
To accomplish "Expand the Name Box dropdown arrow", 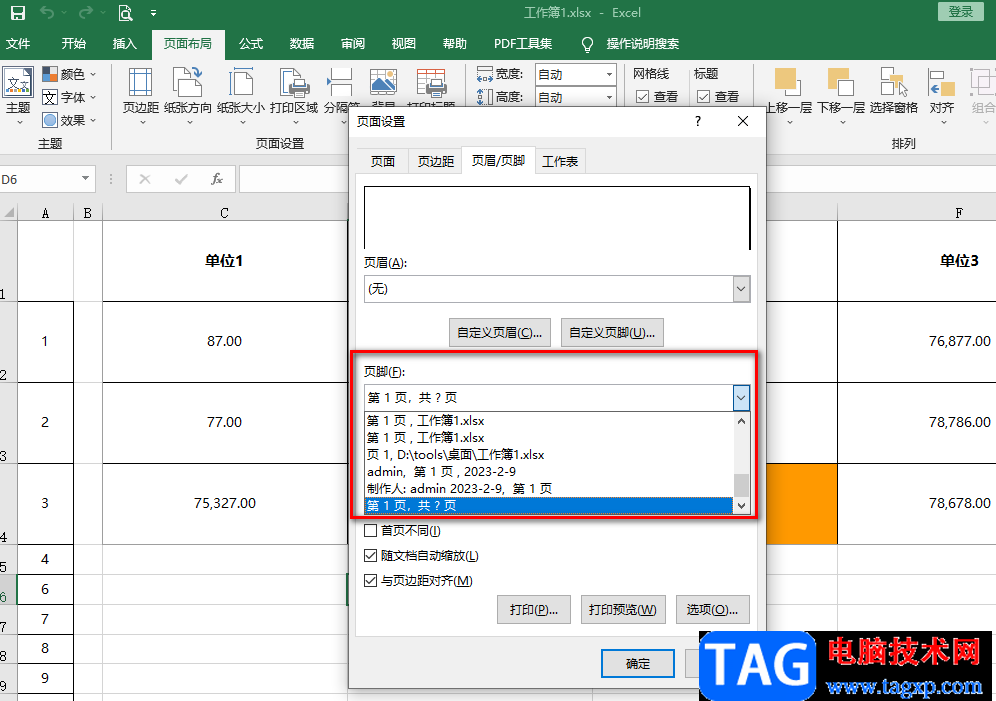I will [85, 178].
